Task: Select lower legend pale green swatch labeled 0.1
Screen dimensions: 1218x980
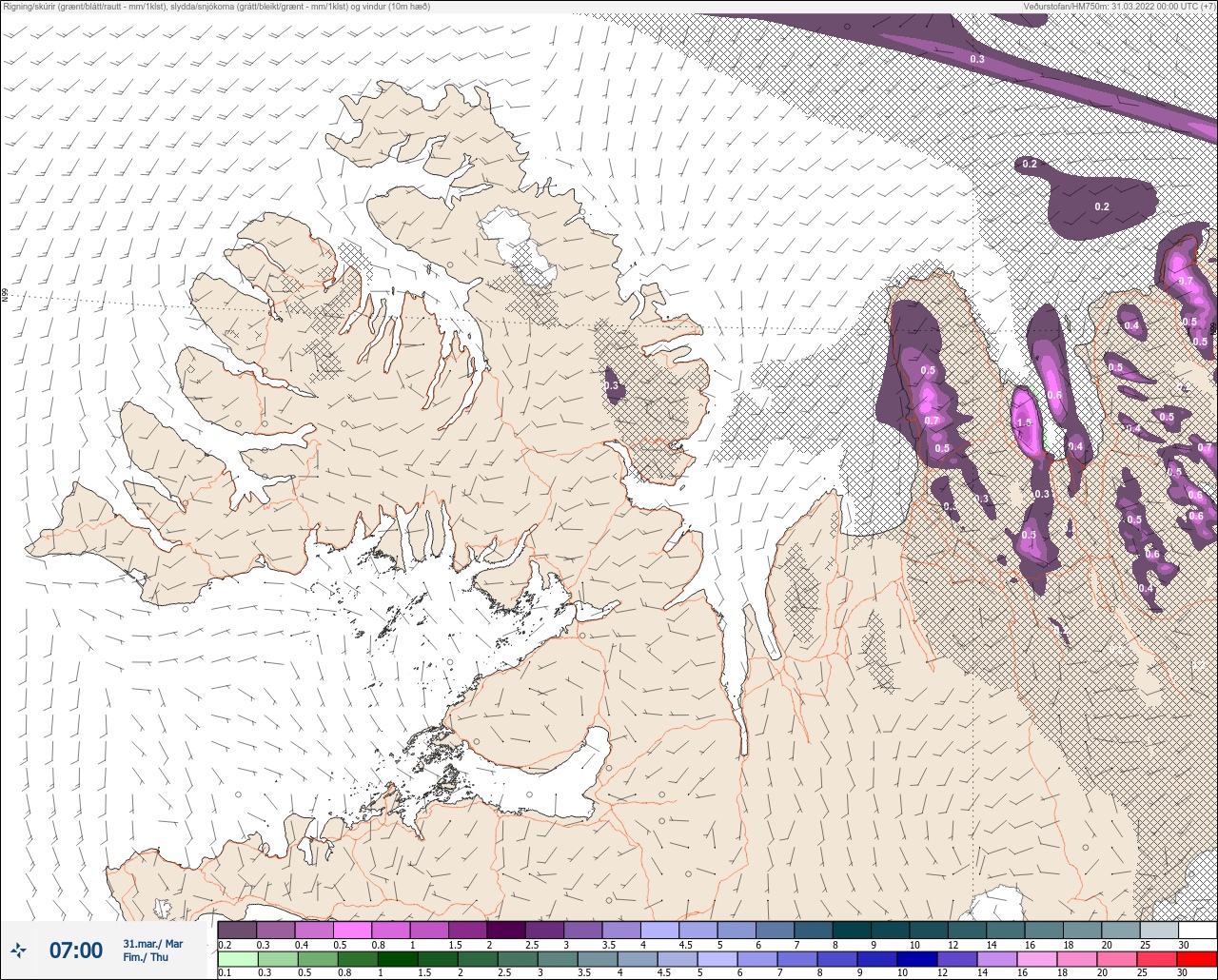Action: [x=238, y=958]
